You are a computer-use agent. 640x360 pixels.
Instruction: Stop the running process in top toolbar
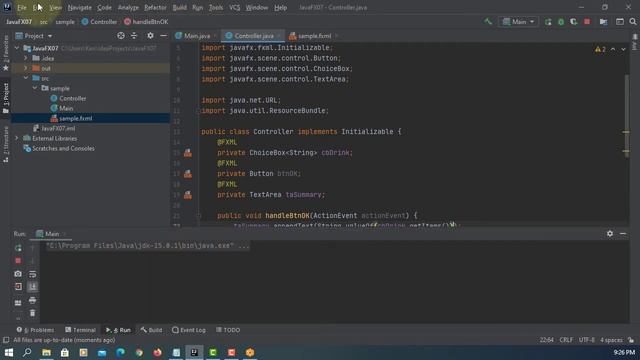tap(587, 22)
